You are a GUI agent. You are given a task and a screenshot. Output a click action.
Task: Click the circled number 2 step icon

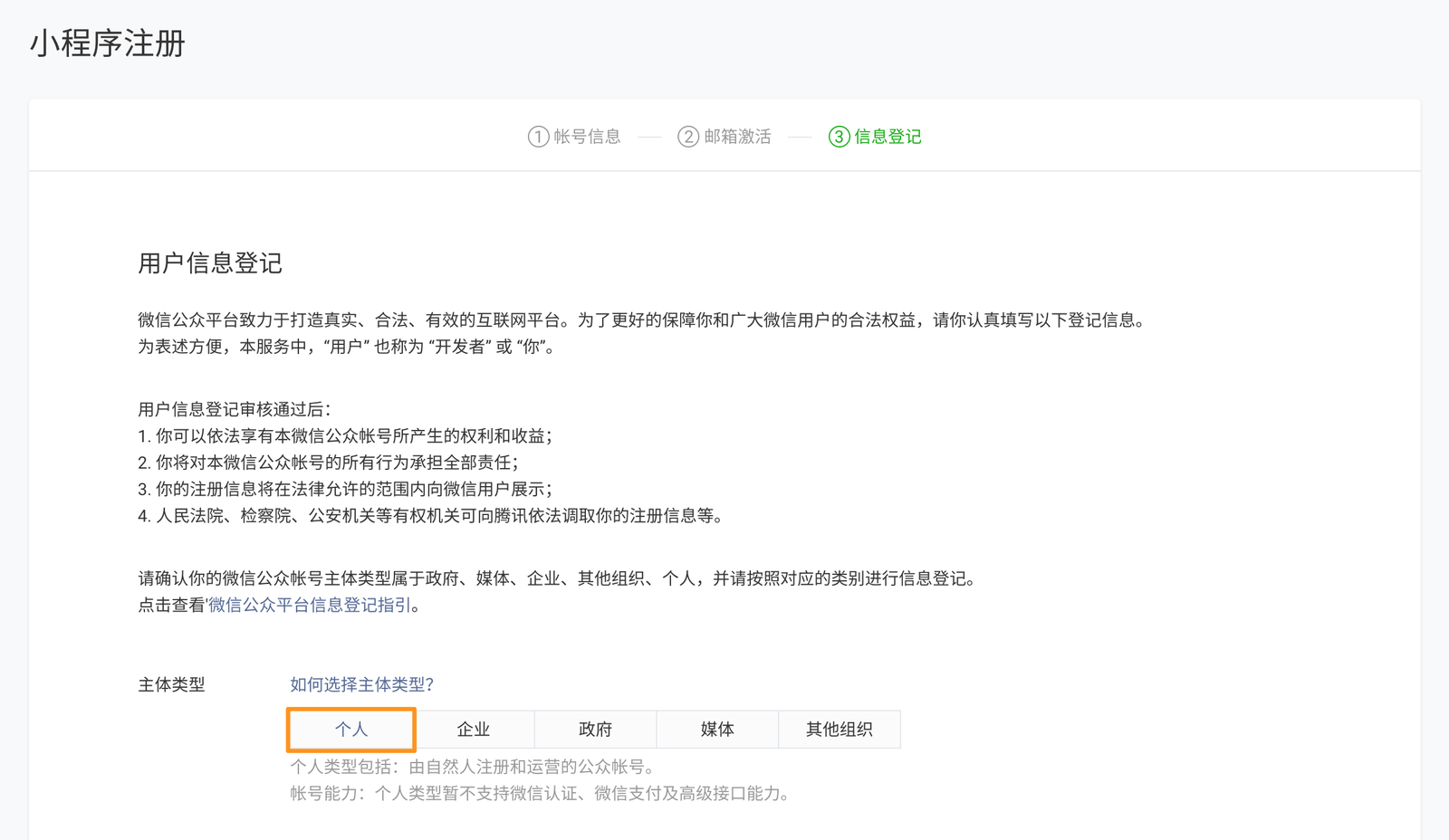[688, 137]
